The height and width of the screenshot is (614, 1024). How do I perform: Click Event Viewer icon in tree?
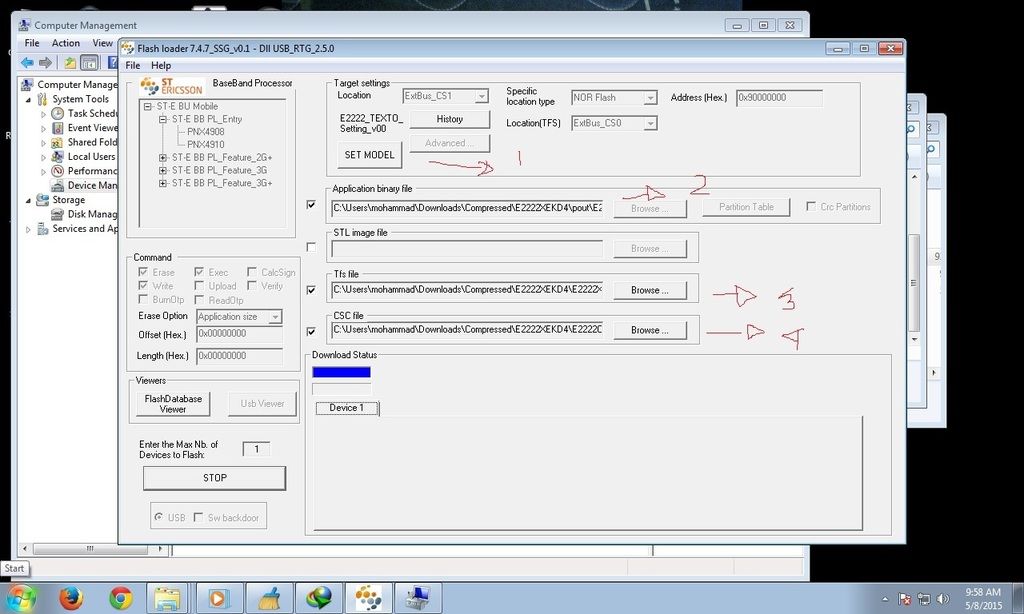(x=57, y=128)
